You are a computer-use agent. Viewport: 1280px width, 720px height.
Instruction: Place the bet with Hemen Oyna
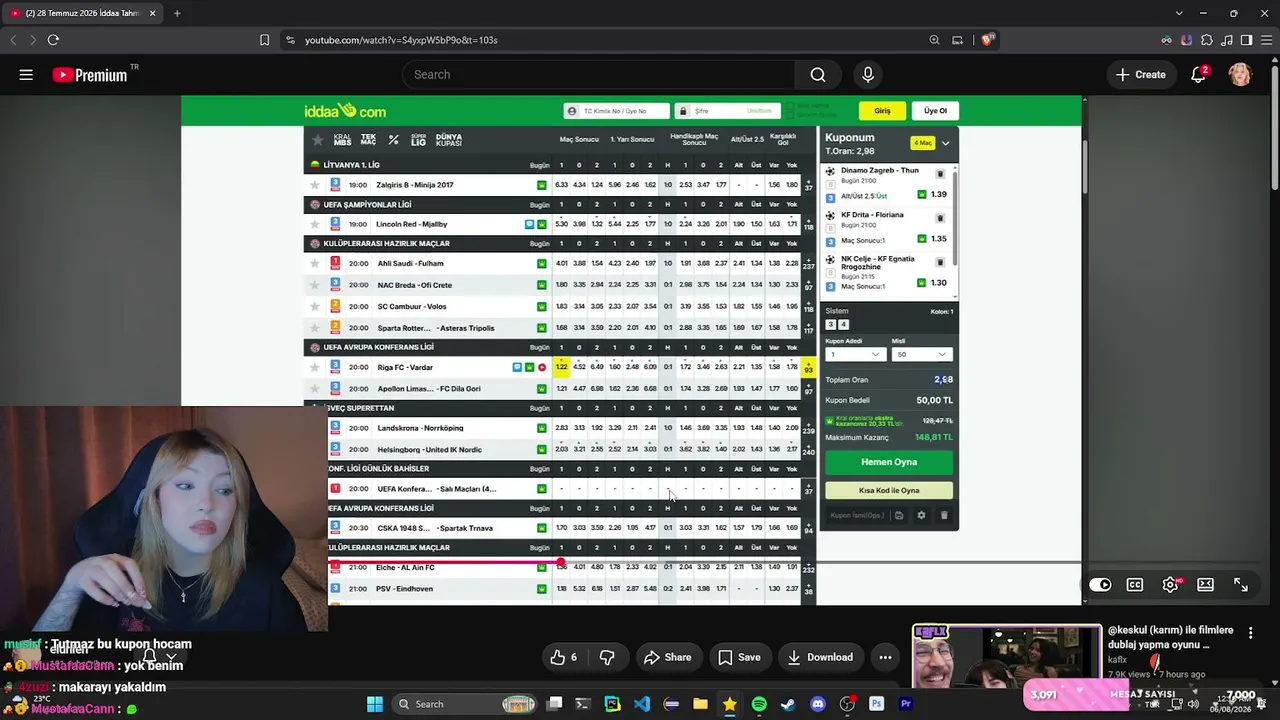click(889, 462)
